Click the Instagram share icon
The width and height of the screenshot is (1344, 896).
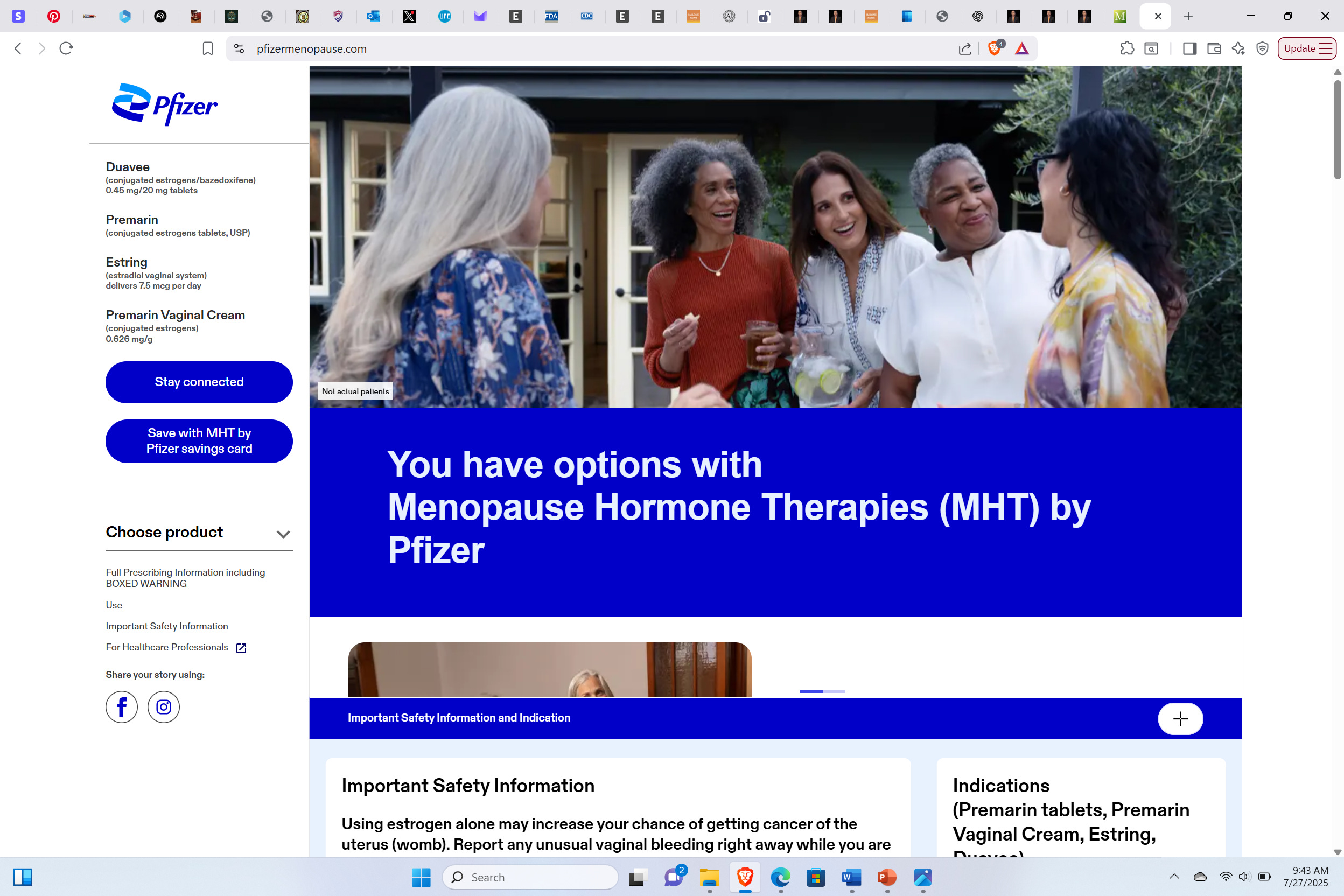(164, 708)
